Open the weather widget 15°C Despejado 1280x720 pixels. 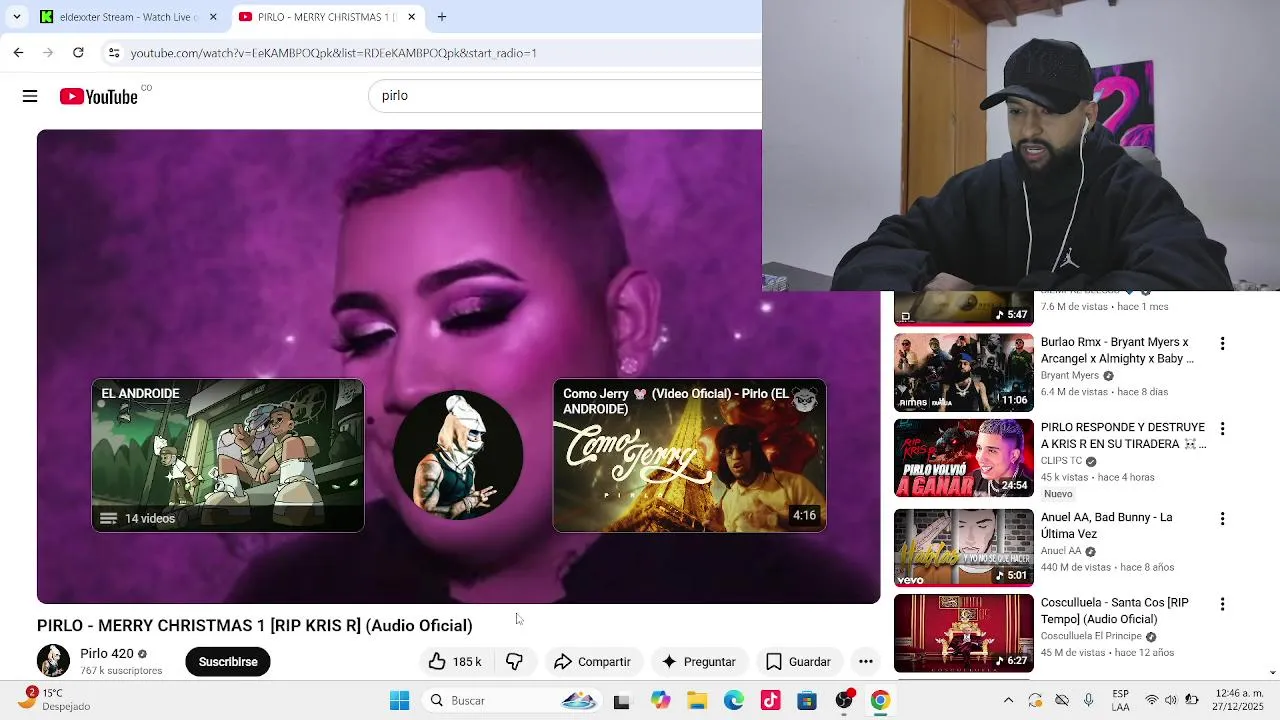pyautogui.click(x=58, y=700)
